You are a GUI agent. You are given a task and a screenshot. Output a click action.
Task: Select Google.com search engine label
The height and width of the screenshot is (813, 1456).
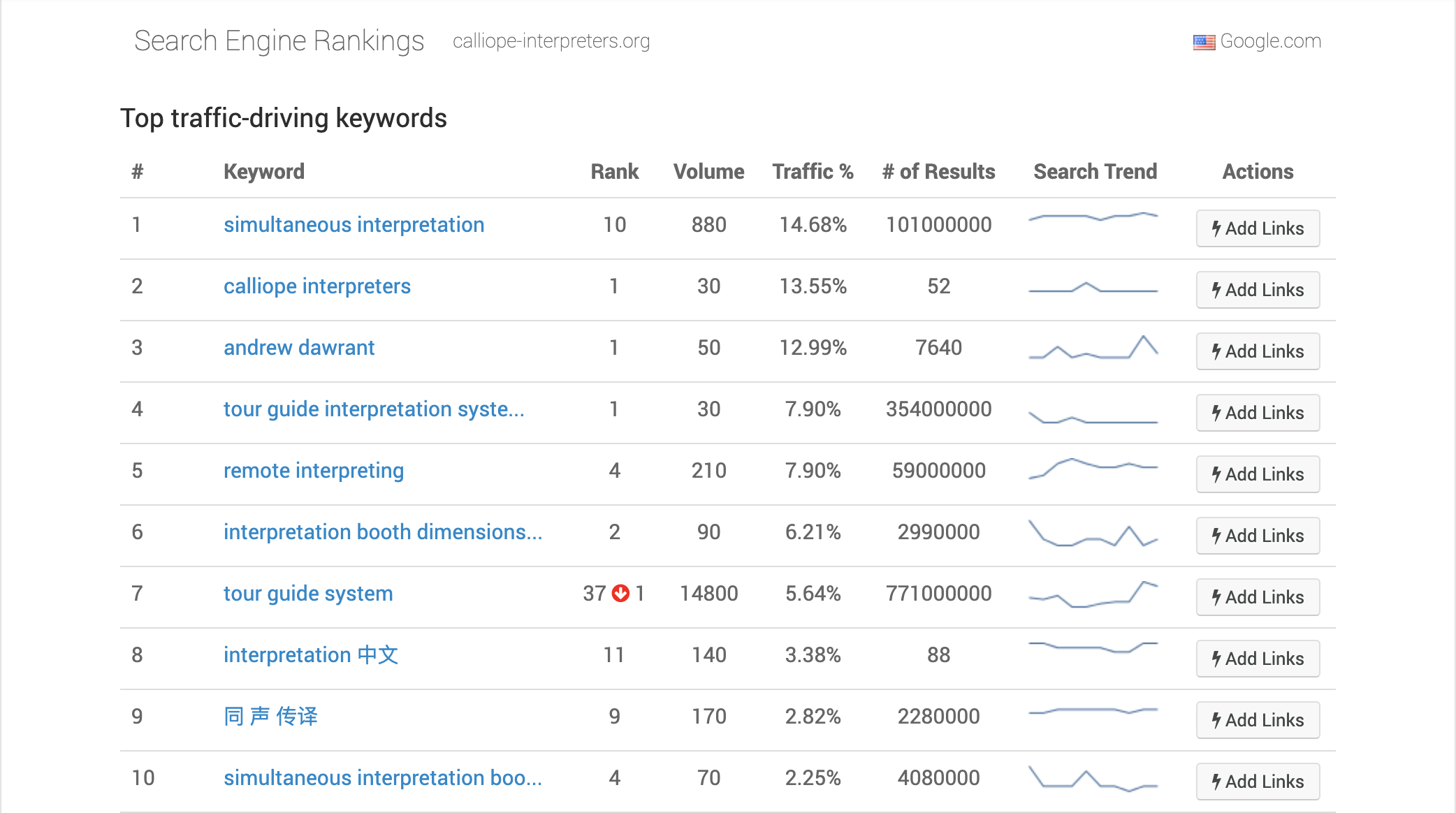(x=1270, y=41)
